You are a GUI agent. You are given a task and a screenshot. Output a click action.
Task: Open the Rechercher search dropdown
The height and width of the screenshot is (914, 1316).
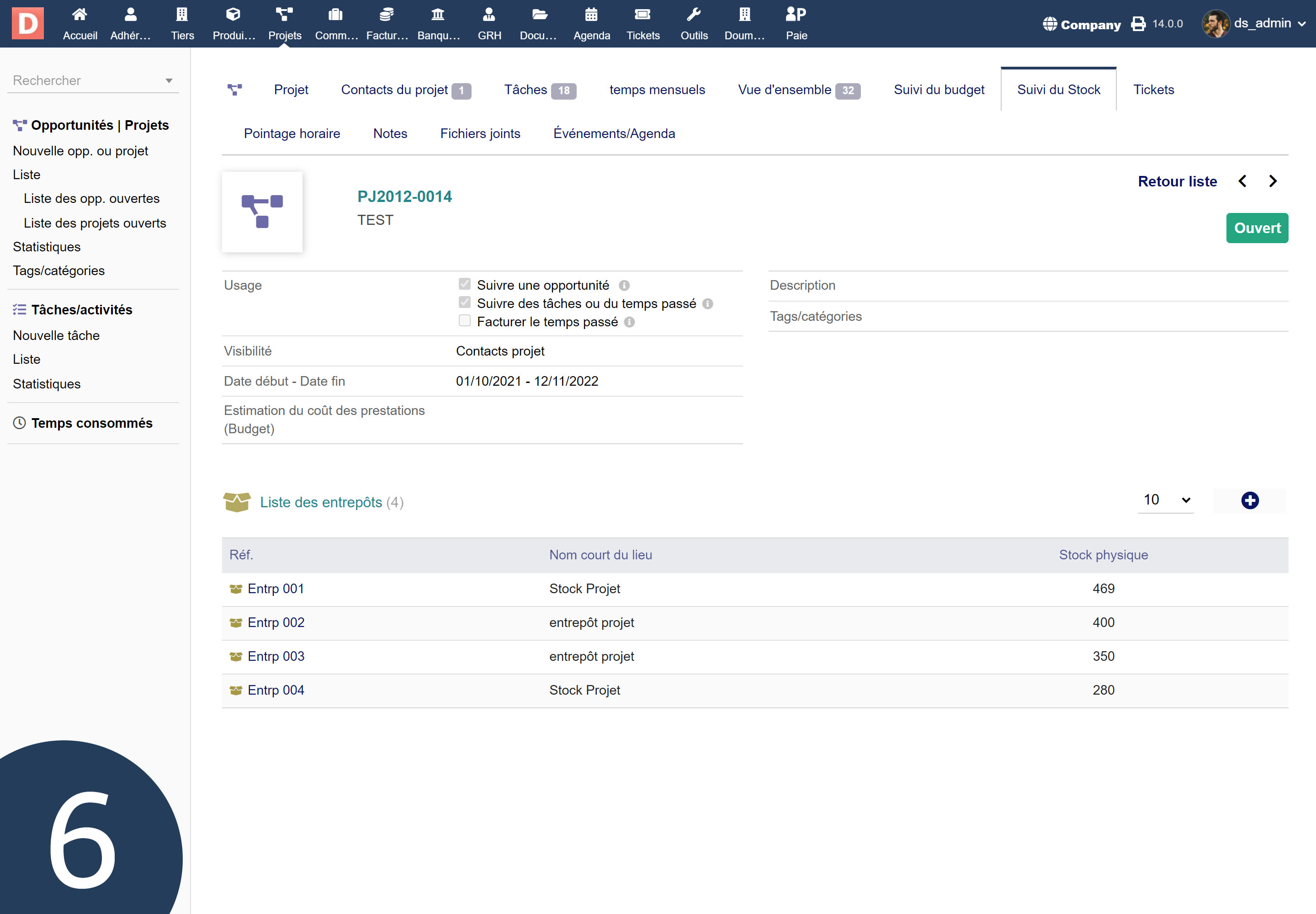coord(93,80)
